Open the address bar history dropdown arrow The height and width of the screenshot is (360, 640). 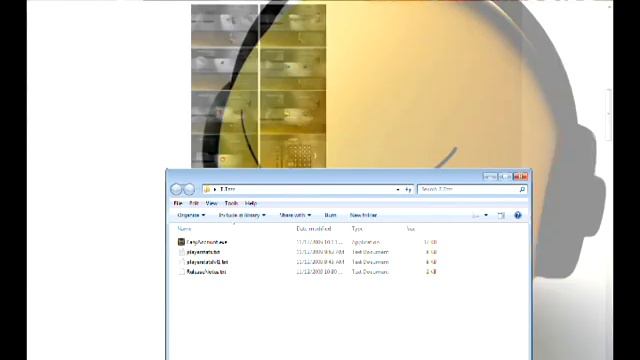click(398, 189)
